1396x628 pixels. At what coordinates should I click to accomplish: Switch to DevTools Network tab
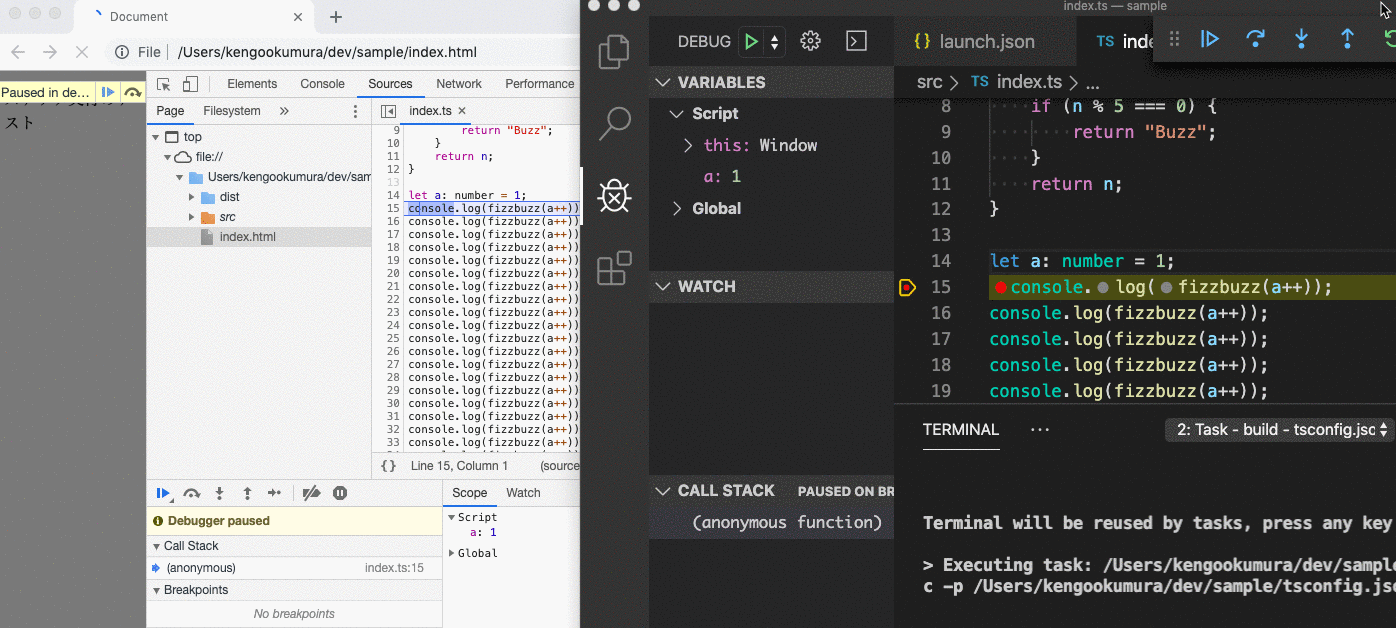(x=459, y=84)
